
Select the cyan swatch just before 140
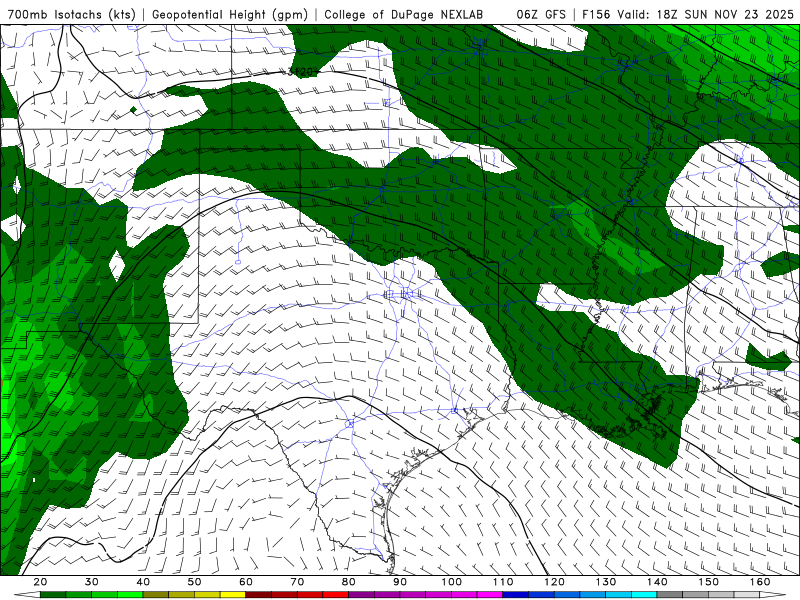pyautogui.click(x=644, y=595)
